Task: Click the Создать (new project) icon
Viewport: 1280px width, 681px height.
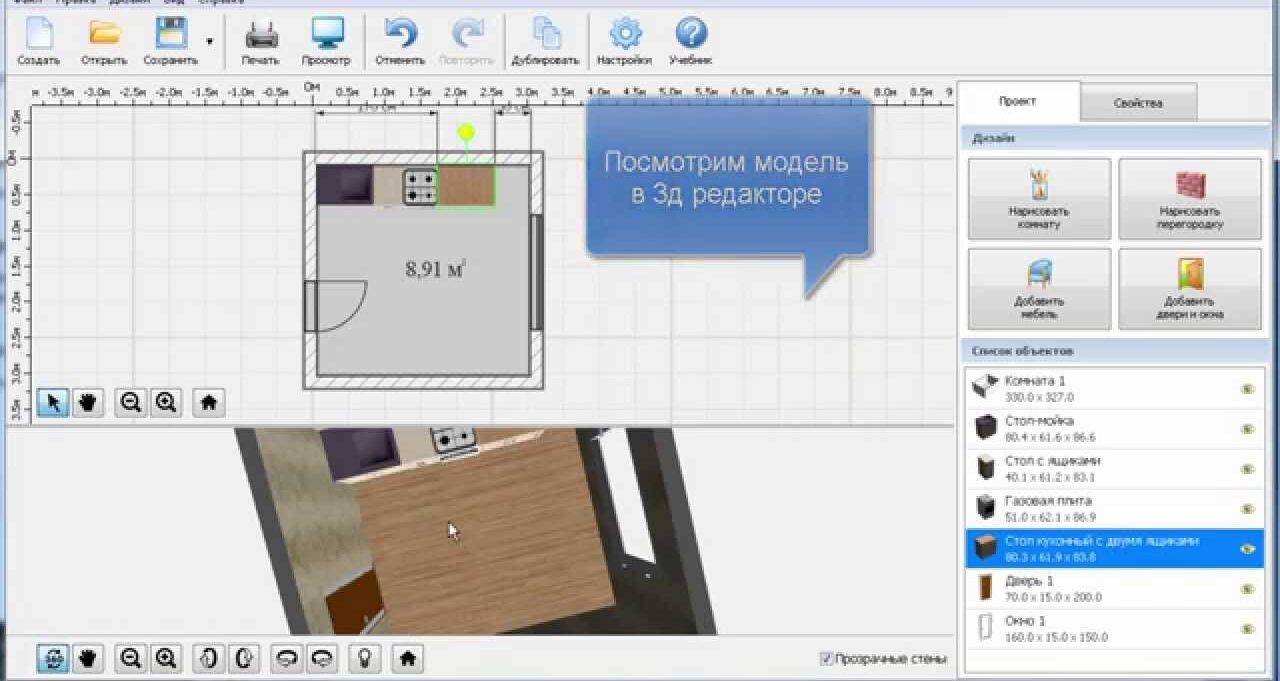Action: pos(38,35)
